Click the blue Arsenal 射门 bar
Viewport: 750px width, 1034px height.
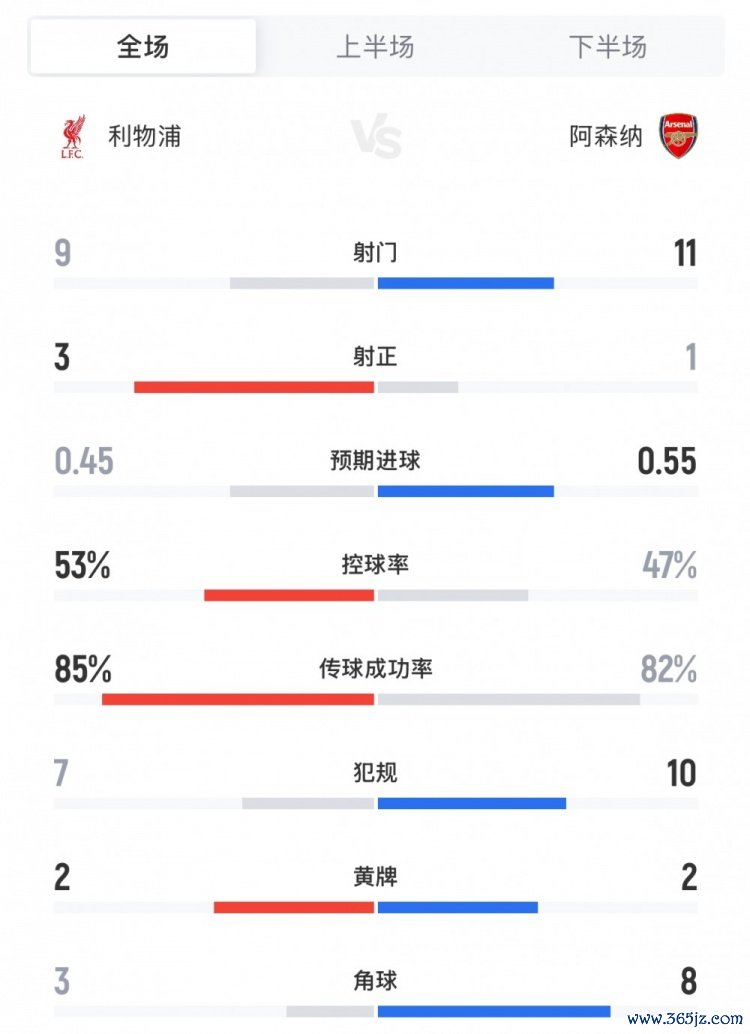(466, 283)
